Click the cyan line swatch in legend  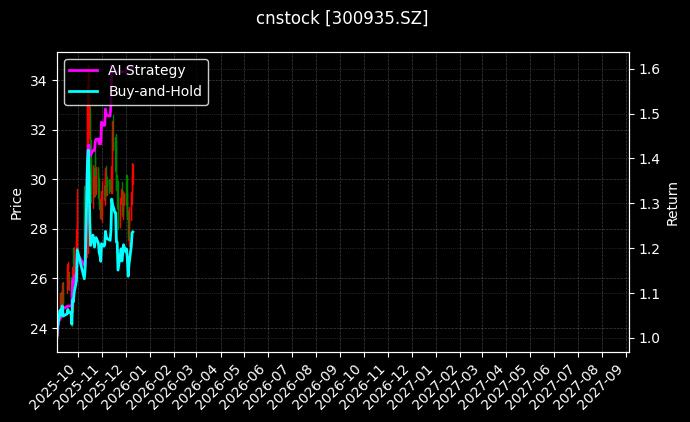click(83, 91)
